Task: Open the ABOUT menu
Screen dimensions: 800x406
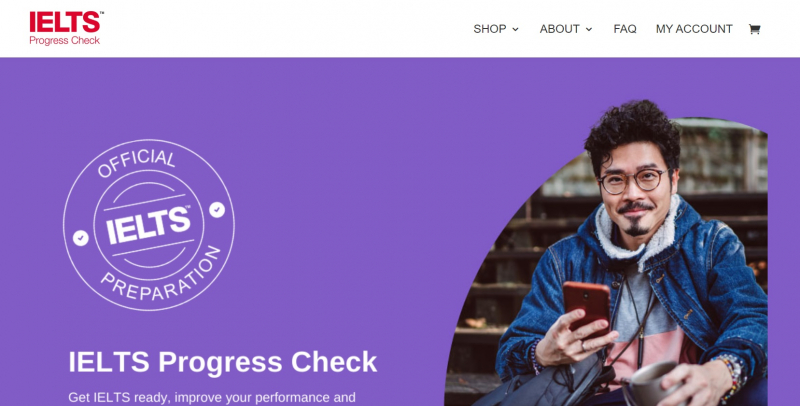Action: pos(566,29)
